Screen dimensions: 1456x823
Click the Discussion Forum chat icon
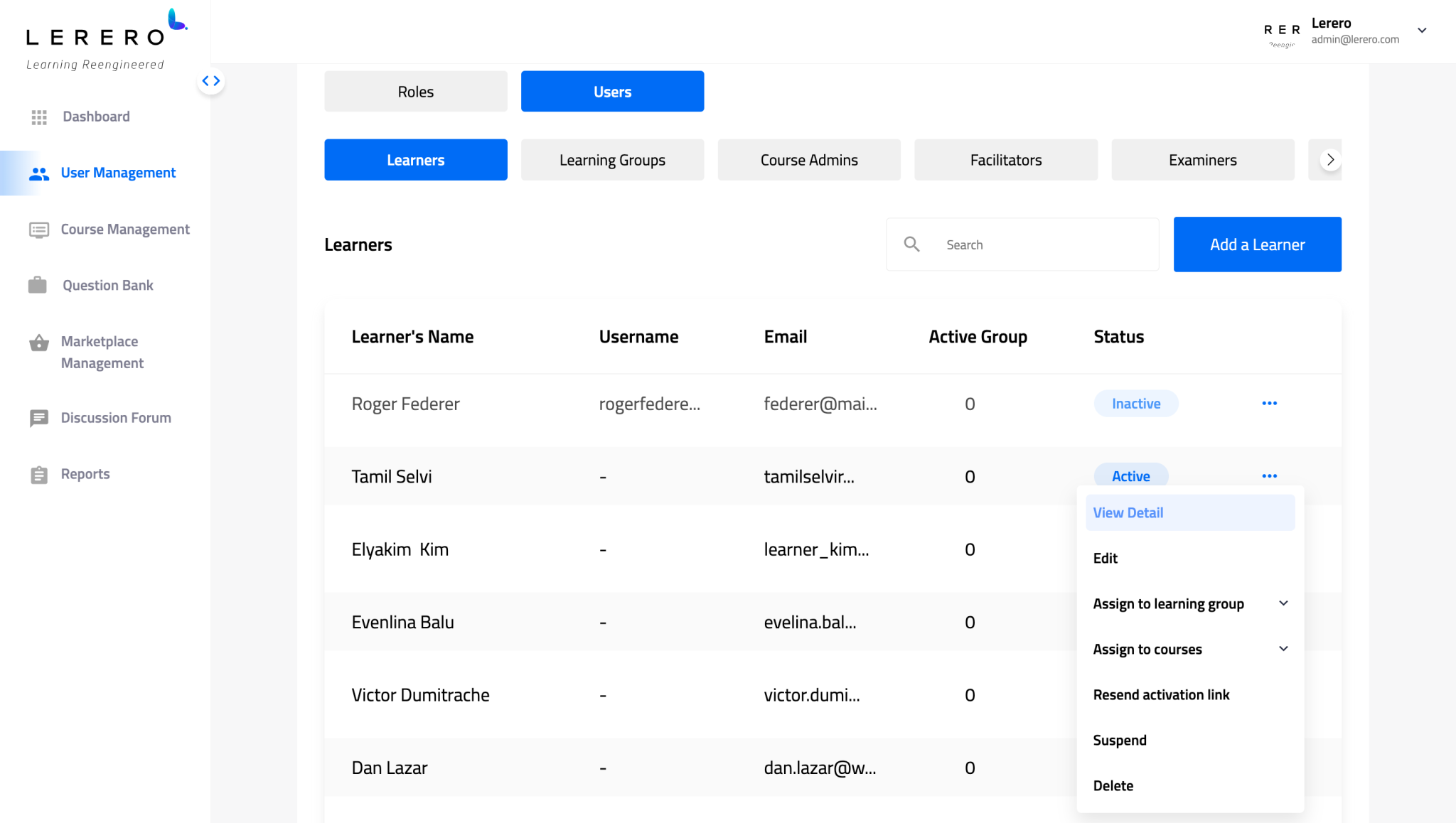[39, 418]
